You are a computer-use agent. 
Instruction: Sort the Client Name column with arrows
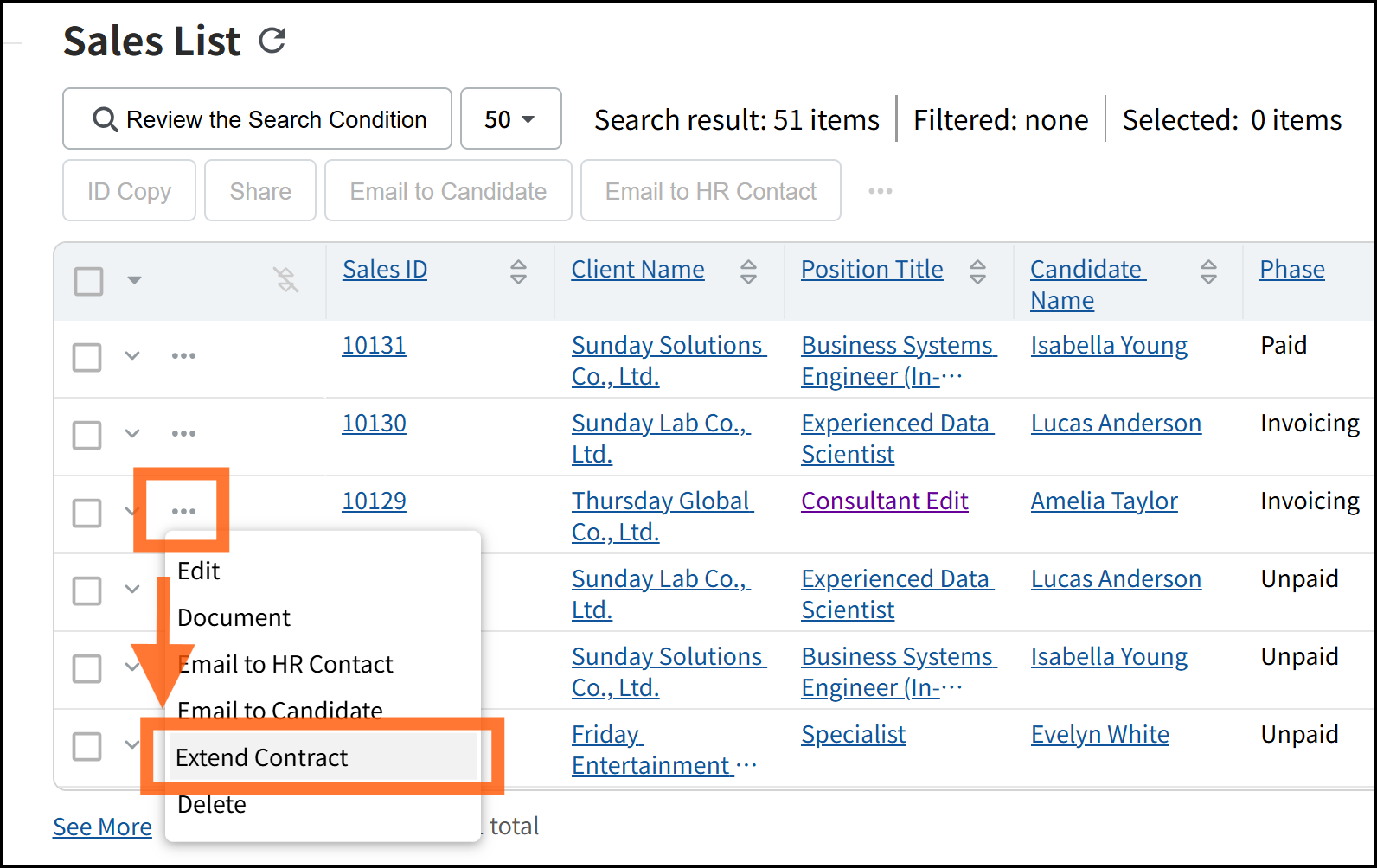748,271
